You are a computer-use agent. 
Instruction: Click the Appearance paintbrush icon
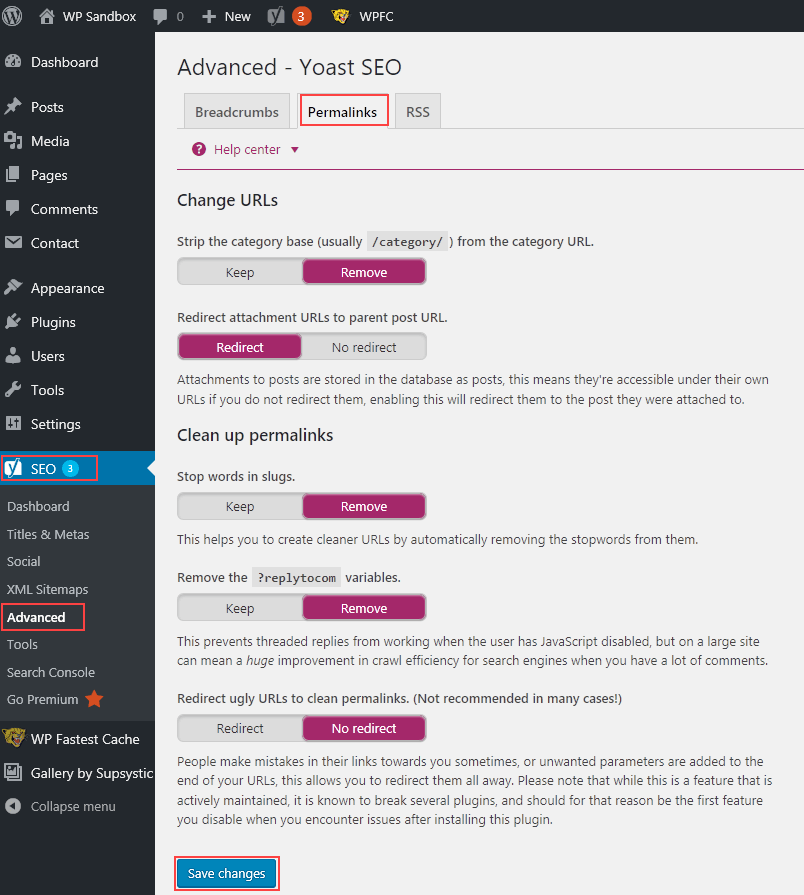(x=13, y=287)
